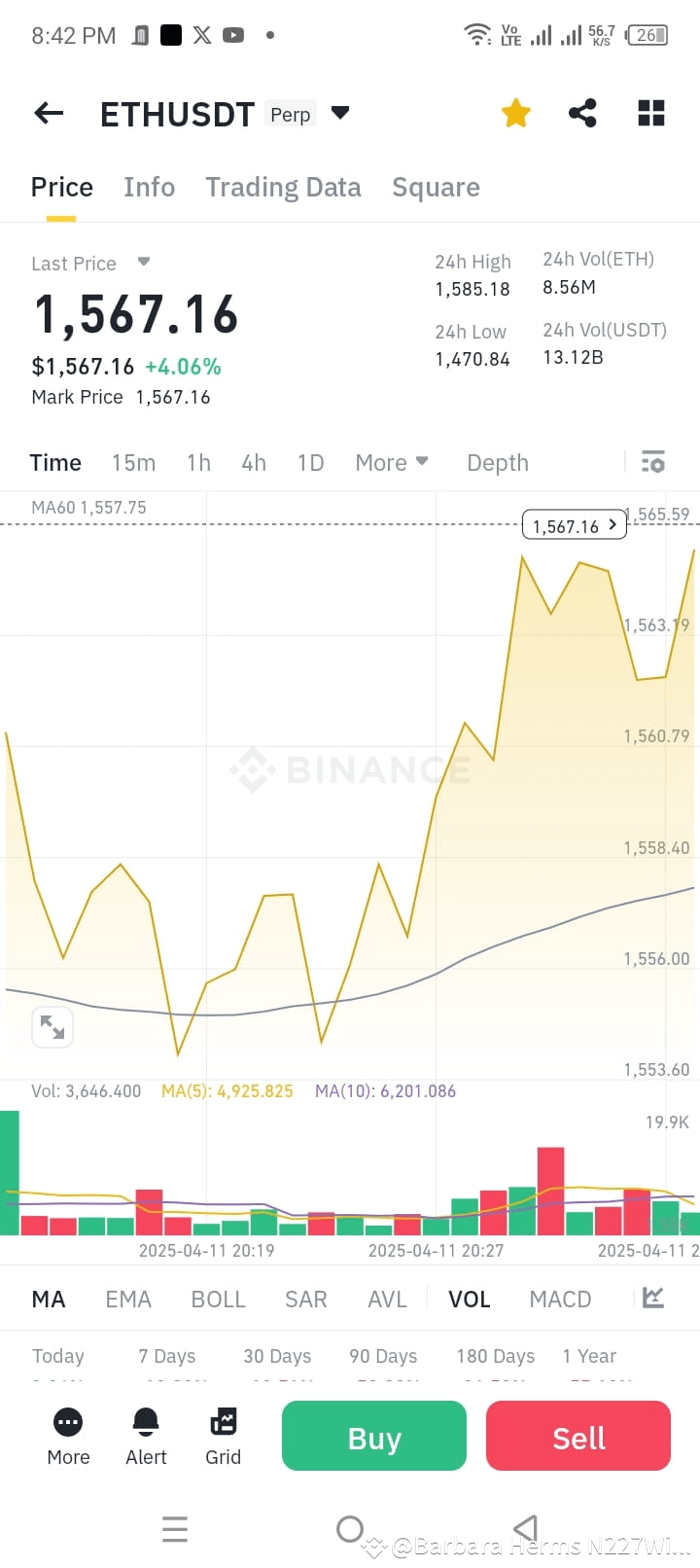This screenshot has width=700, height=1568.
Task: Switch to the Trading Data tab
Action: (283, 187)
